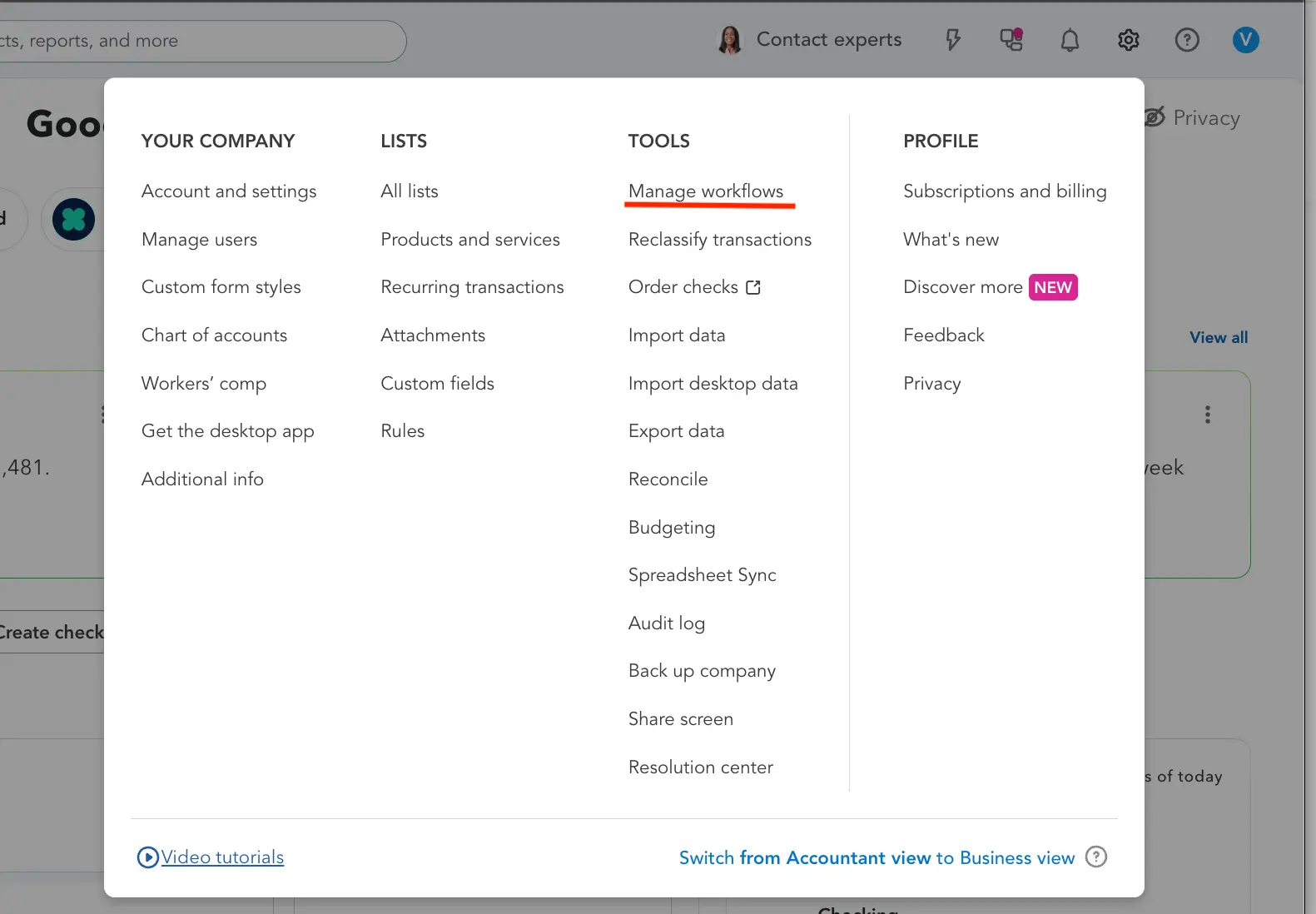Select Share screen
This screenshot has width=1316, height=914.
pos(681,719)
